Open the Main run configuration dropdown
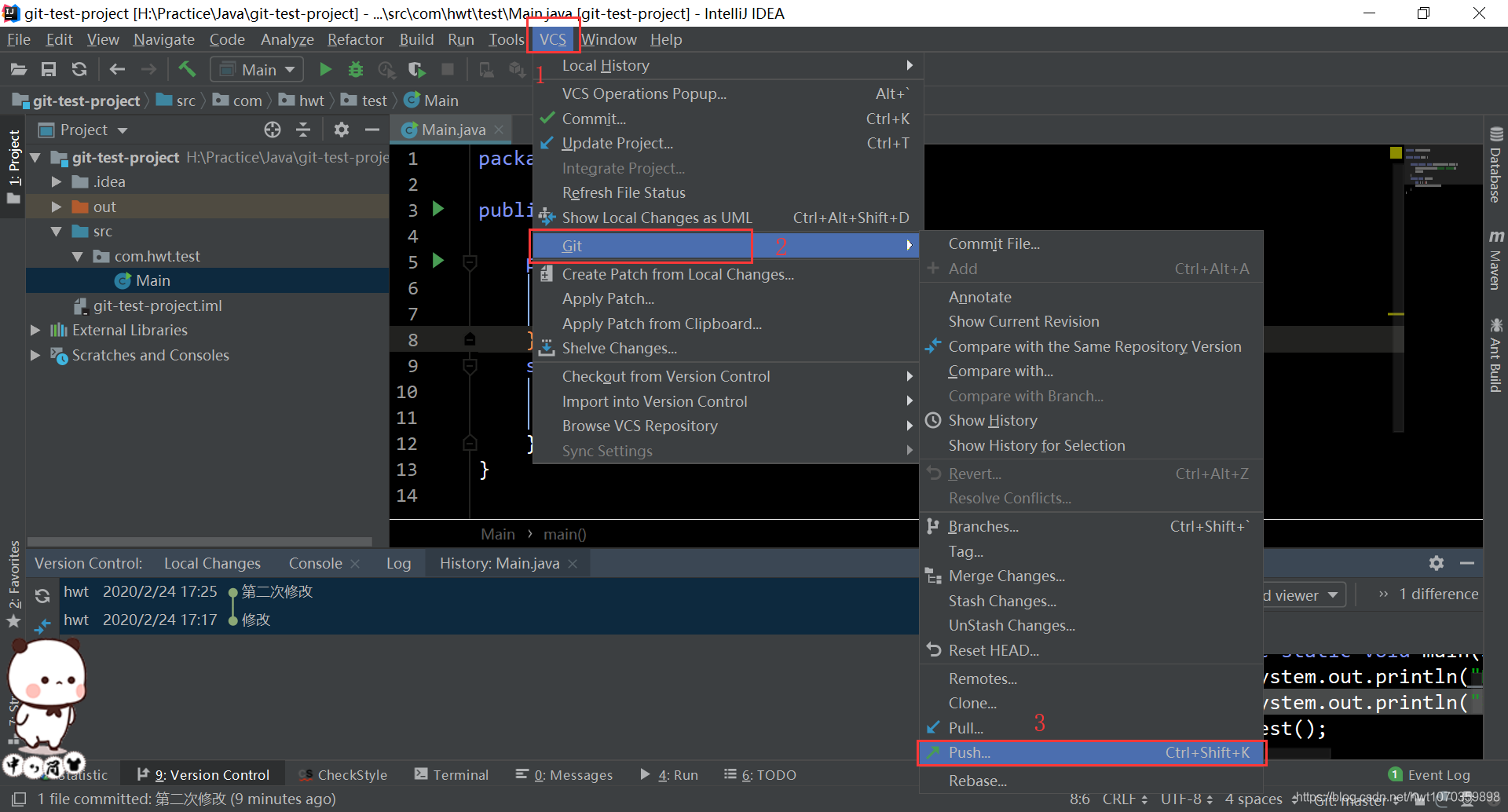 257,70
